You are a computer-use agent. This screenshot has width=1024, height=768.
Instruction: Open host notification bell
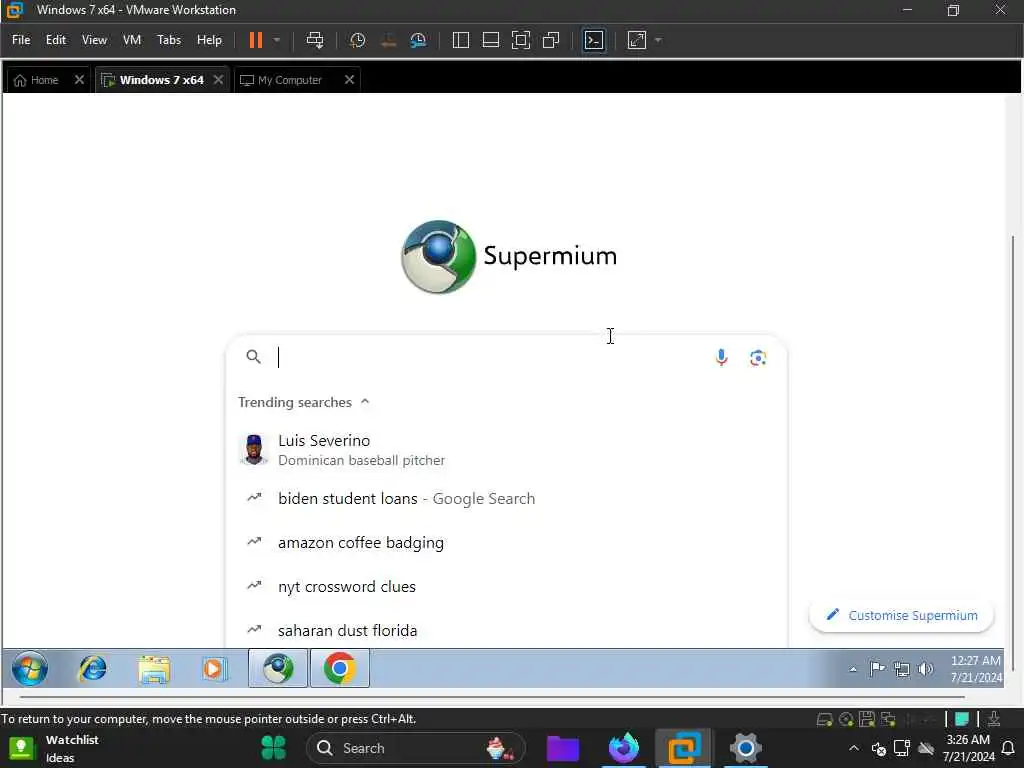tap(1008, 748)
